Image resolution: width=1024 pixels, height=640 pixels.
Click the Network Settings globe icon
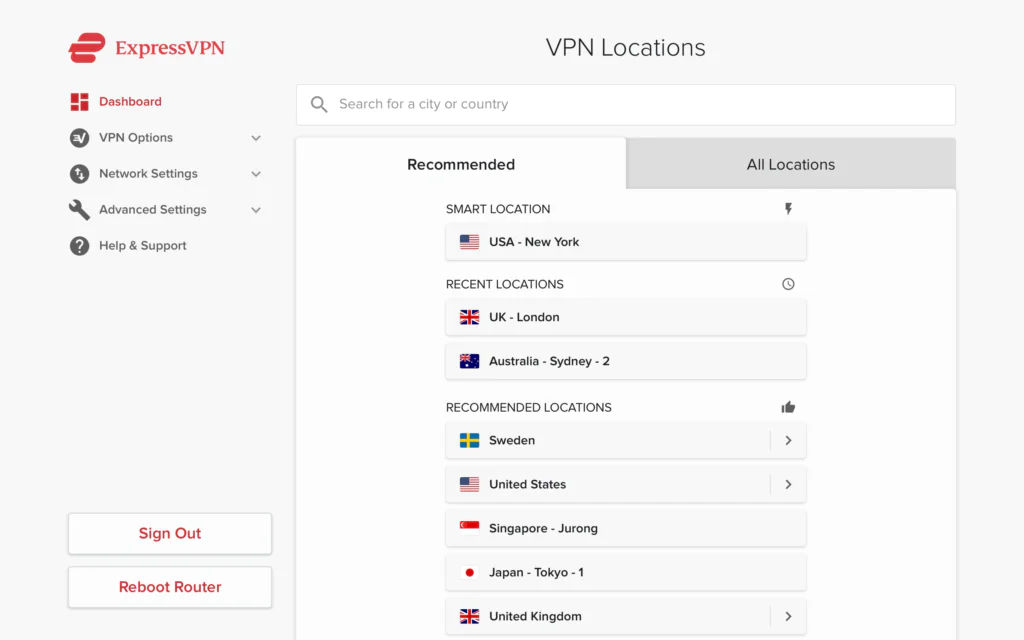[79, 173]
